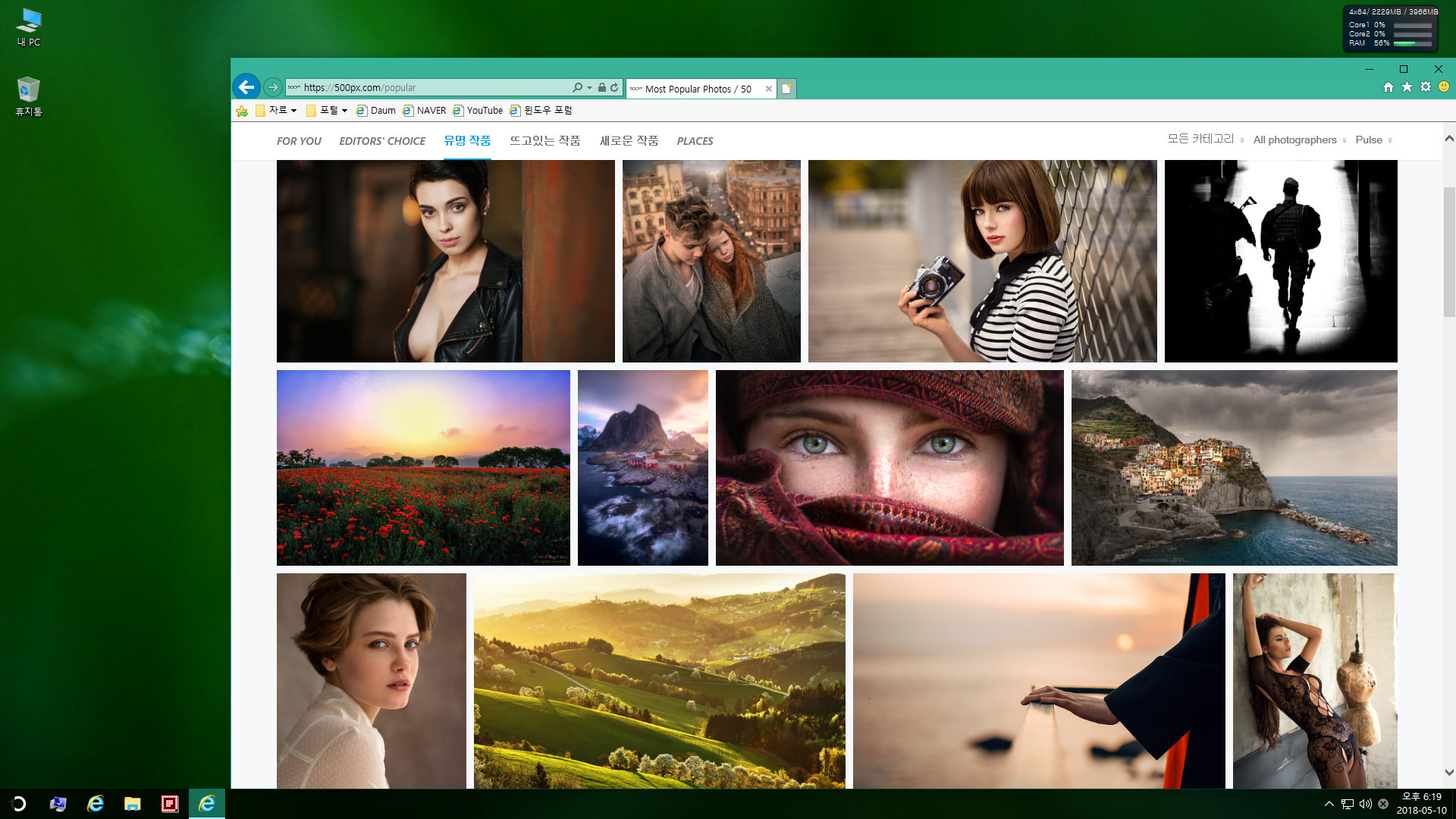Image resolution: width=1456 pixels, height=819 pixels.
Task: Open the 윈도우 포럼 favorites link
Action: click(x=541, y=111)
